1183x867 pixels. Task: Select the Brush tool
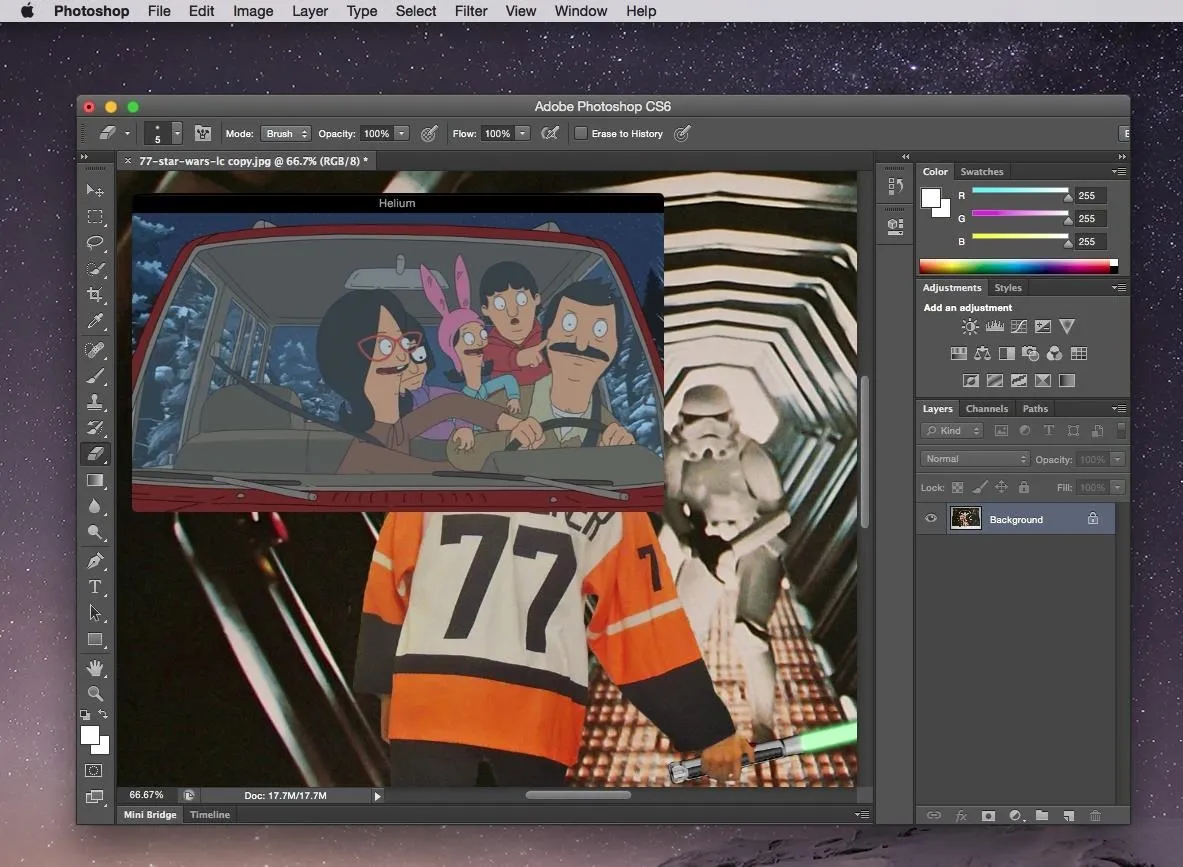point(95,376)
